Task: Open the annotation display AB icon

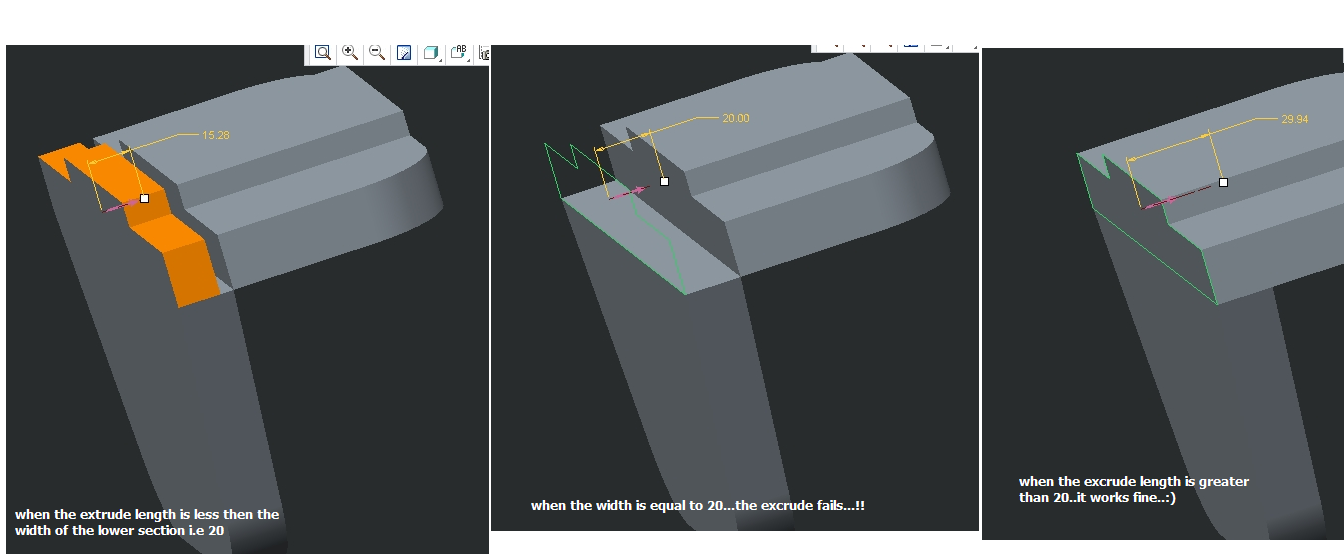Action: tap(460, 53)
